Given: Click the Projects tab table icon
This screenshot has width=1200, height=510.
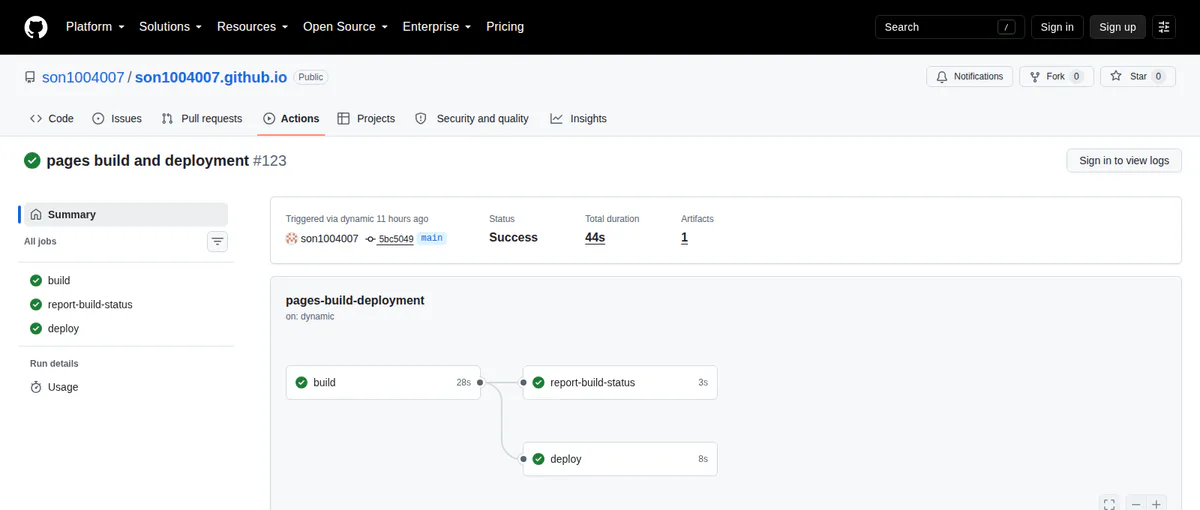Looking at the screenshot, I should (344, 118).
